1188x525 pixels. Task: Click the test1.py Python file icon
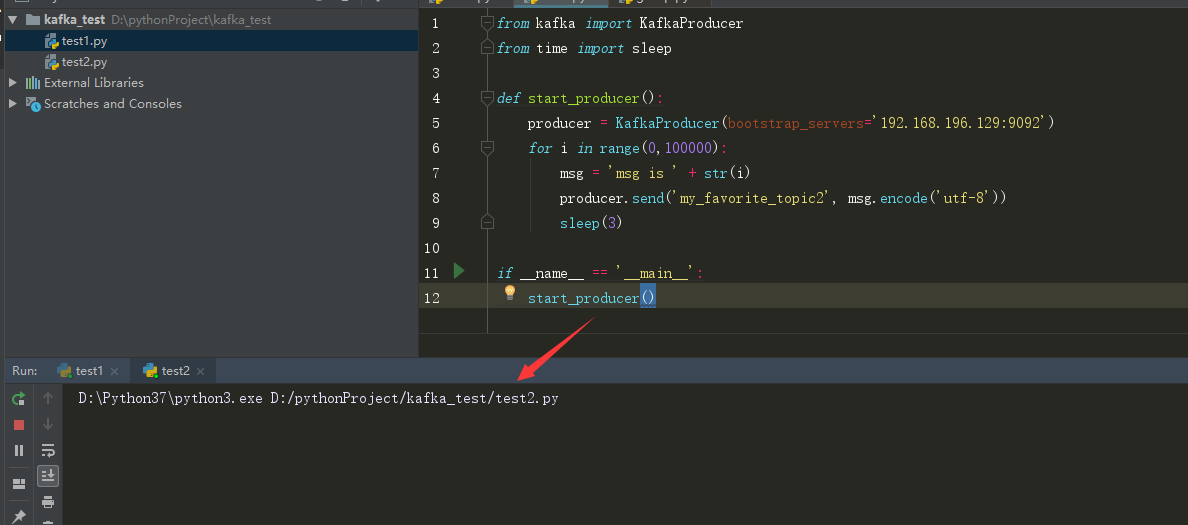pyautogui.click(x=52, y=41)
